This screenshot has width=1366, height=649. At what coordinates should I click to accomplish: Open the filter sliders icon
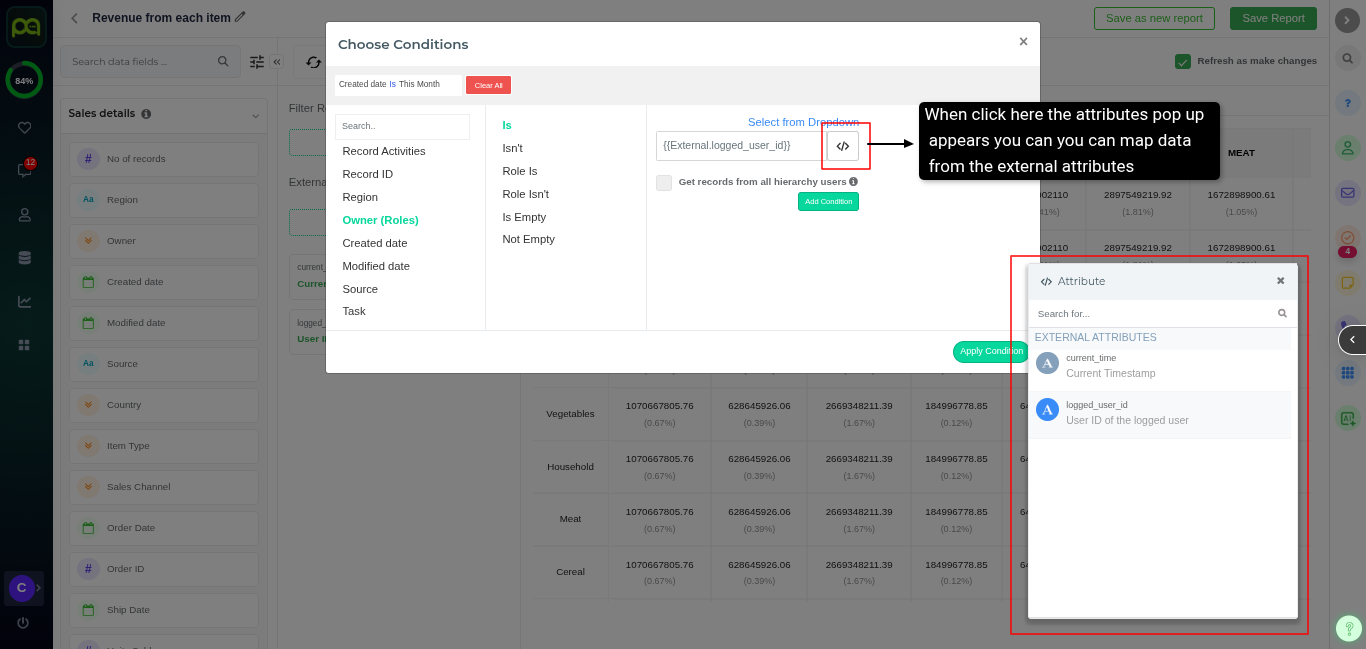[257, 62]
